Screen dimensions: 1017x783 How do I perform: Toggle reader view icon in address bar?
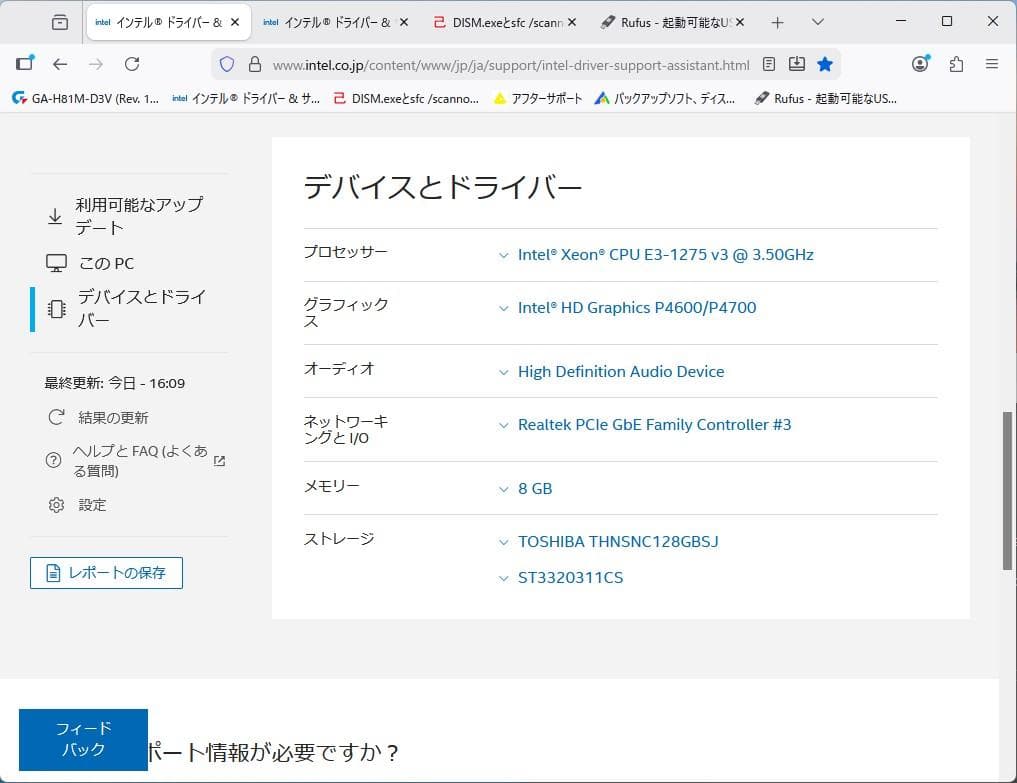769,64
